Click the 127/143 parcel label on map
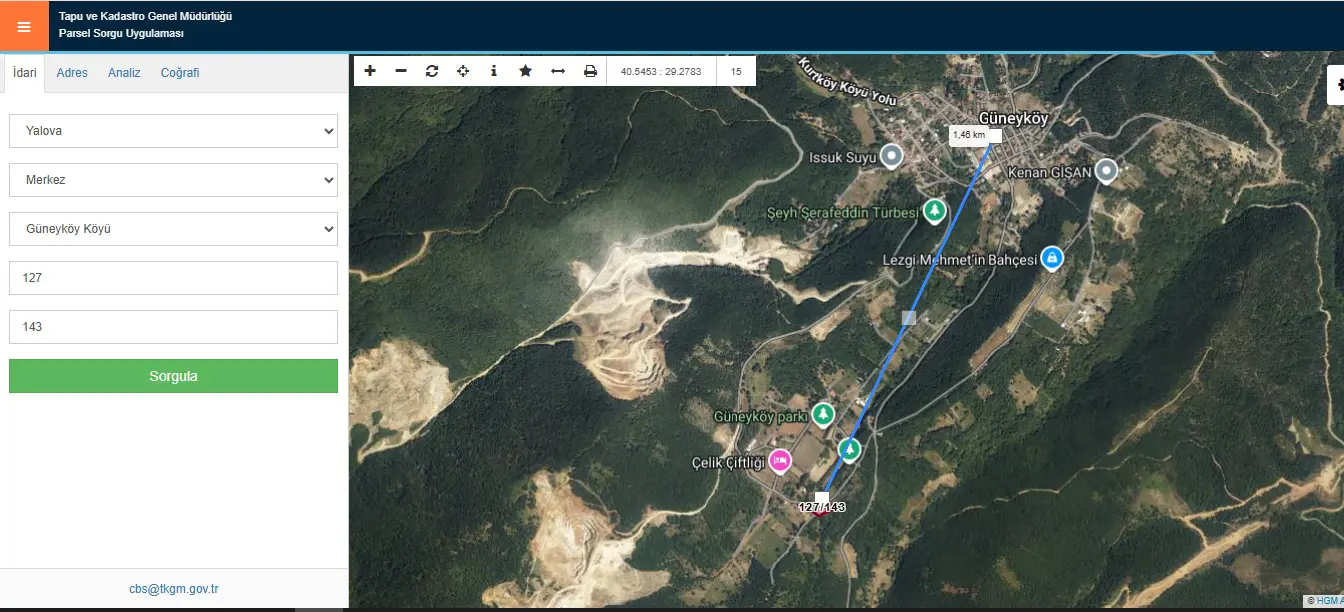The image size is (1344, 612). [x=822, y=507]
